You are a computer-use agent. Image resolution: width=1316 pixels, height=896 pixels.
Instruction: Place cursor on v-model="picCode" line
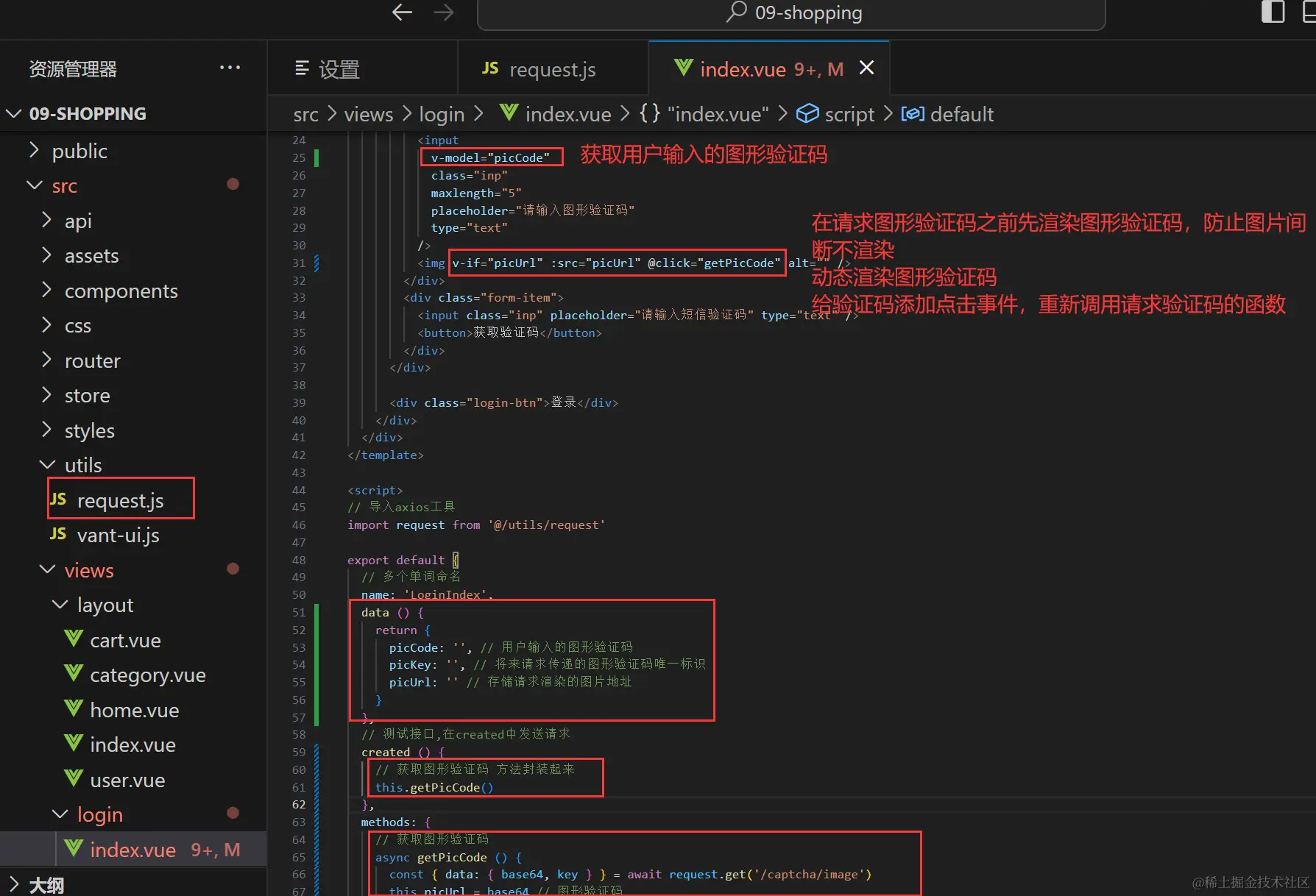click(490, 157)
